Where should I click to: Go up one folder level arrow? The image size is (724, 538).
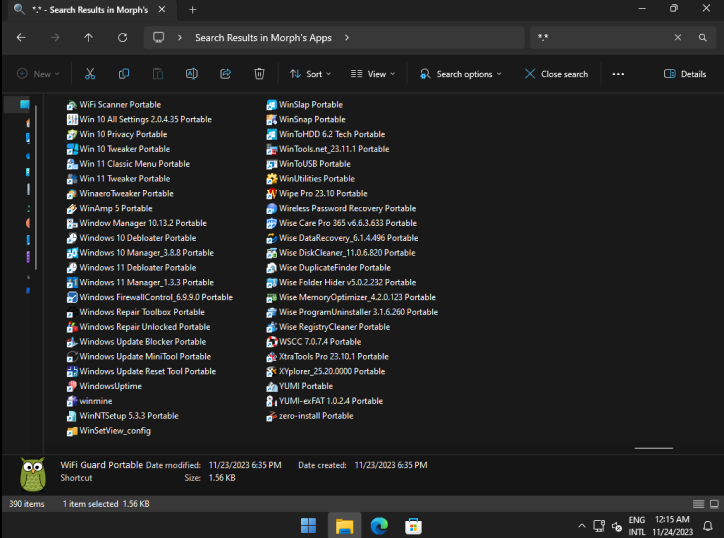point(88,37)
